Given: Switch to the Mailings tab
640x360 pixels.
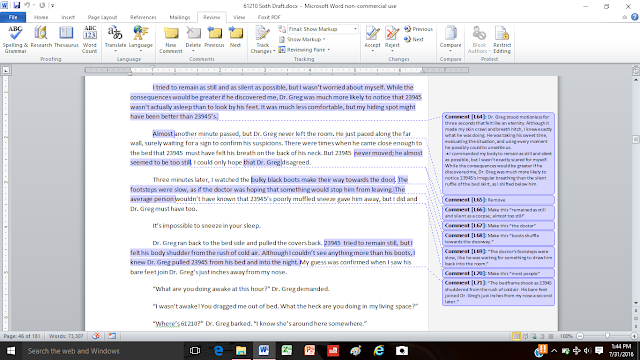Looking at the screenshot, I should coord(180,17).
